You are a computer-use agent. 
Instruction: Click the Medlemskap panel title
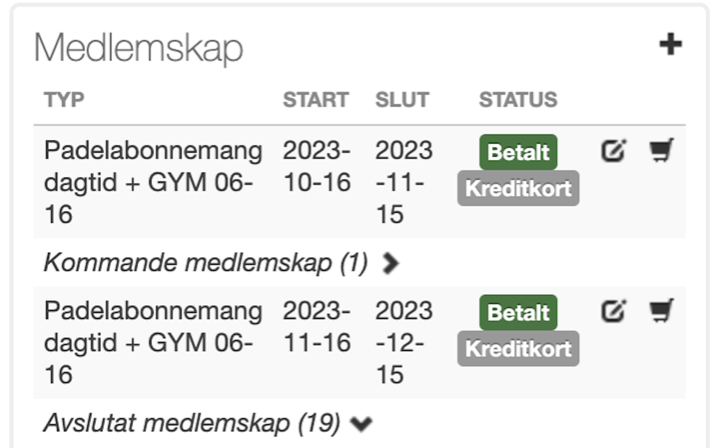[x=138, y=48]
